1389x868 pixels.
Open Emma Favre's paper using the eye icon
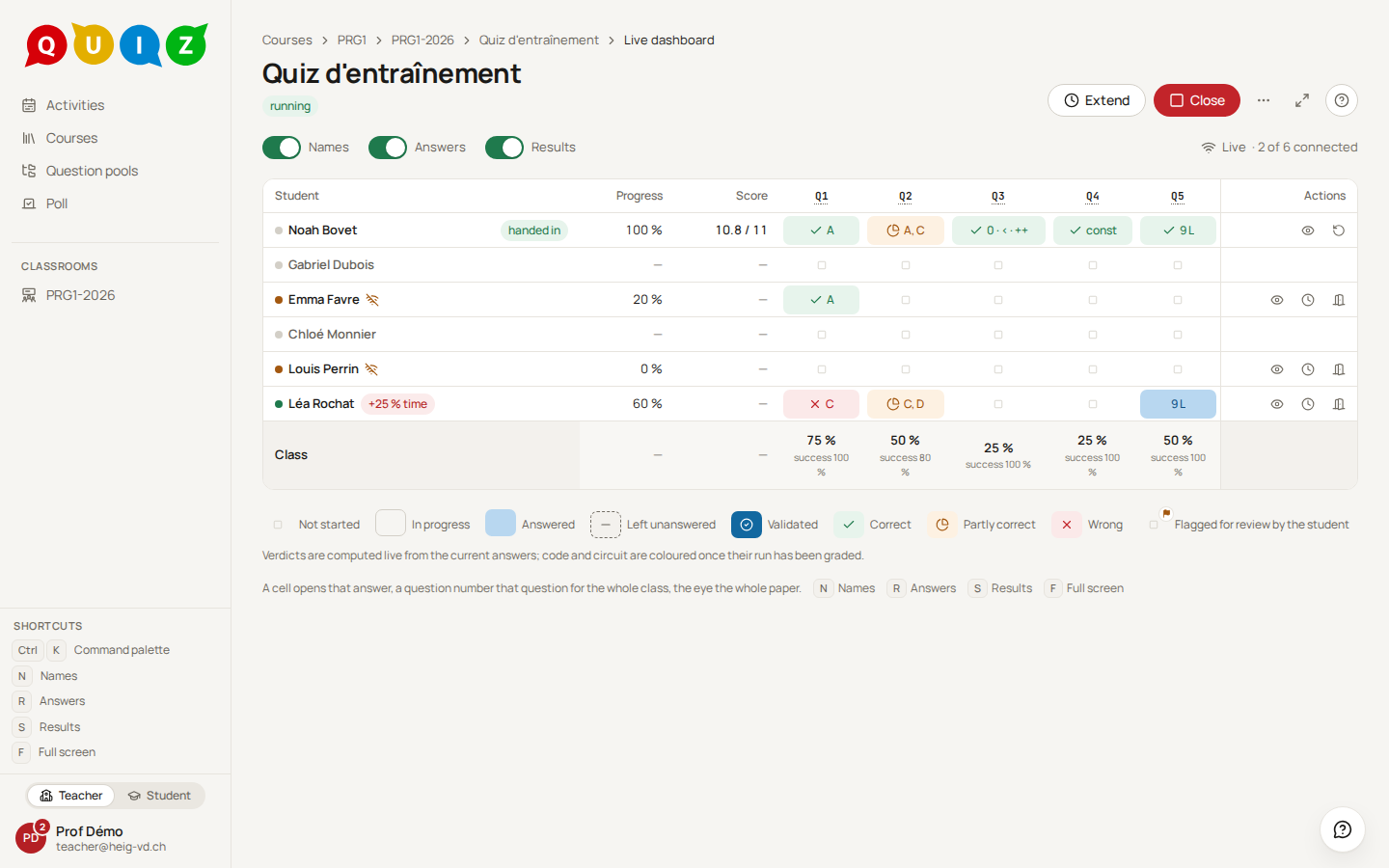(1277, 300)
